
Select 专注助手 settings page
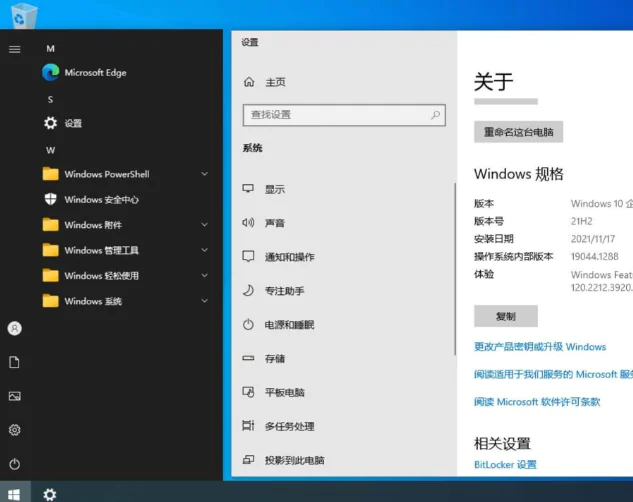coord(285,291)
